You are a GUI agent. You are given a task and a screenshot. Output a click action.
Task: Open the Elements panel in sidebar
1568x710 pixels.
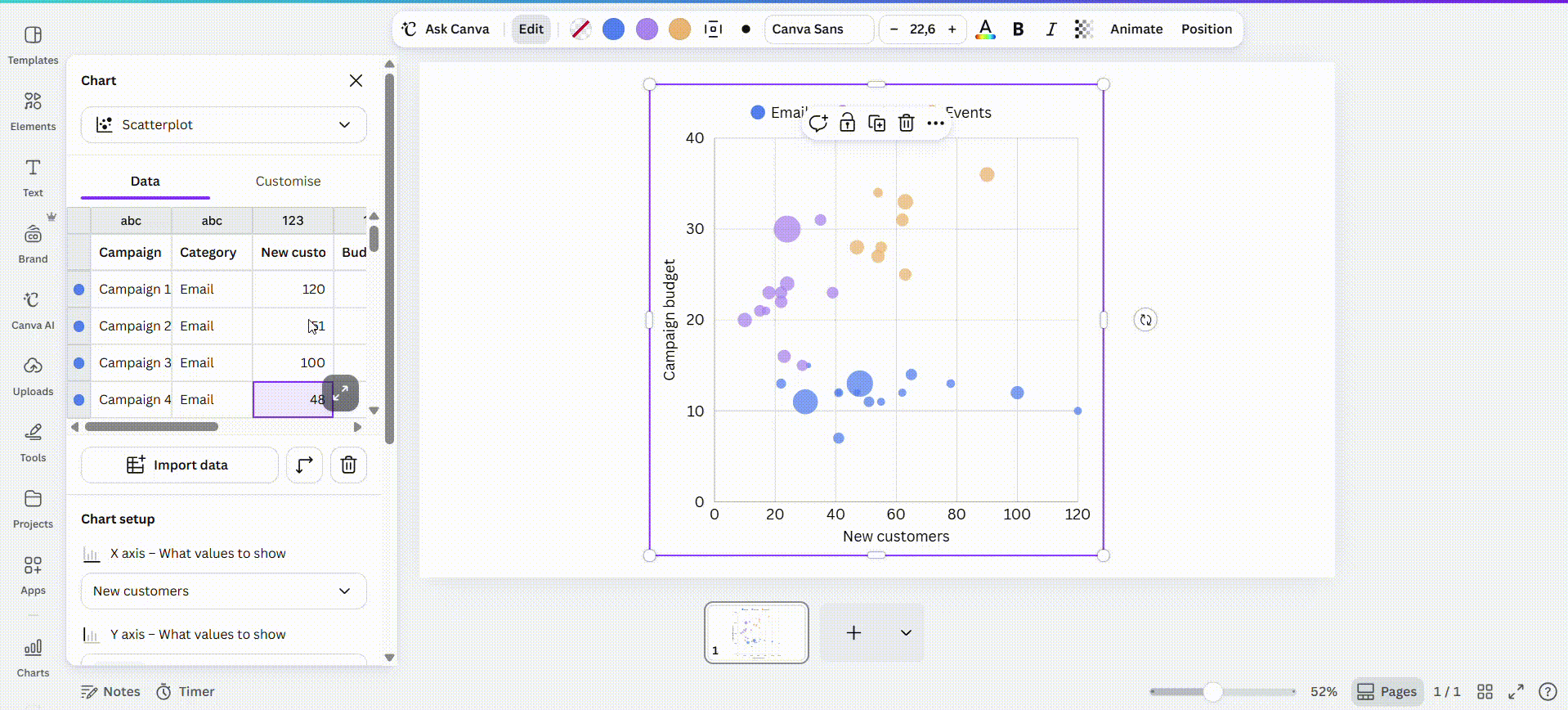(33, 111)
